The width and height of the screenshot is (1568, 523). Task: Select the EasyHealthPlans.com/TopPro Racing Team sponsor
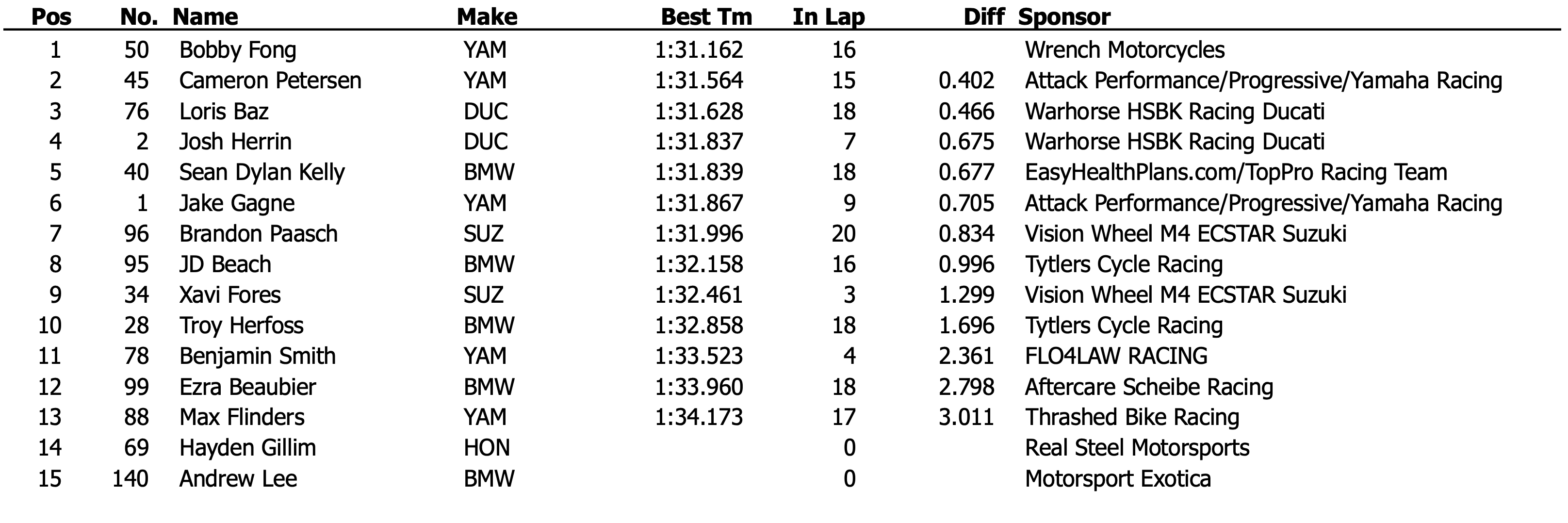(x=1236, y=172)
